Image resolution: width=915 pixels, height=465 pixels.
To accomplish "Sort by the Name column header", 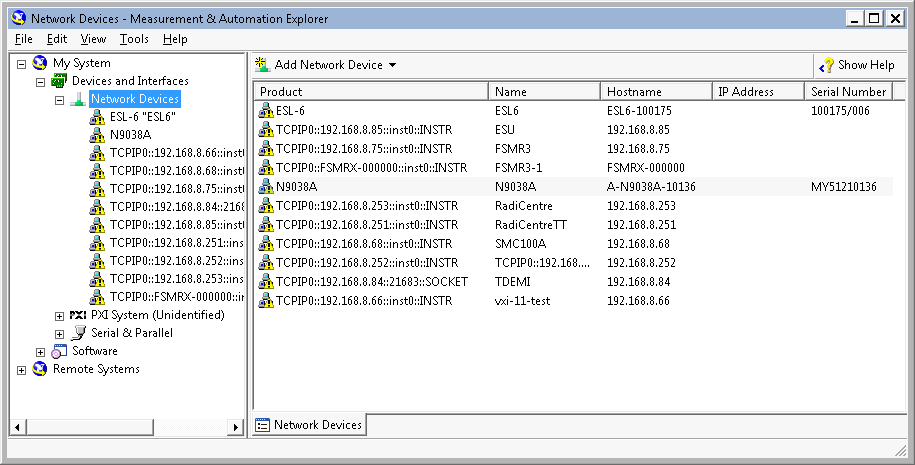I will click(544, 92).
